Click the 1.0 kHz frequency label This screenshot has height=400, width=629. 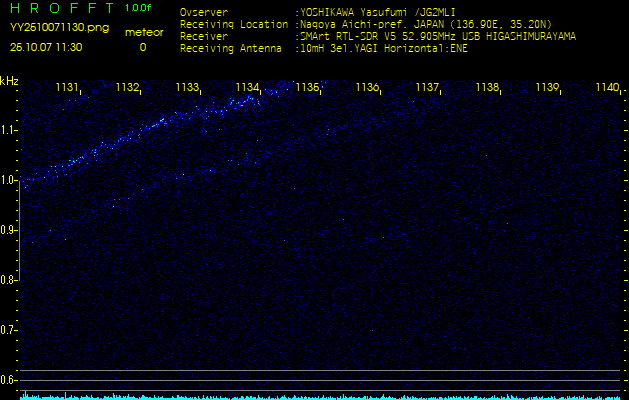click(8, 180)
